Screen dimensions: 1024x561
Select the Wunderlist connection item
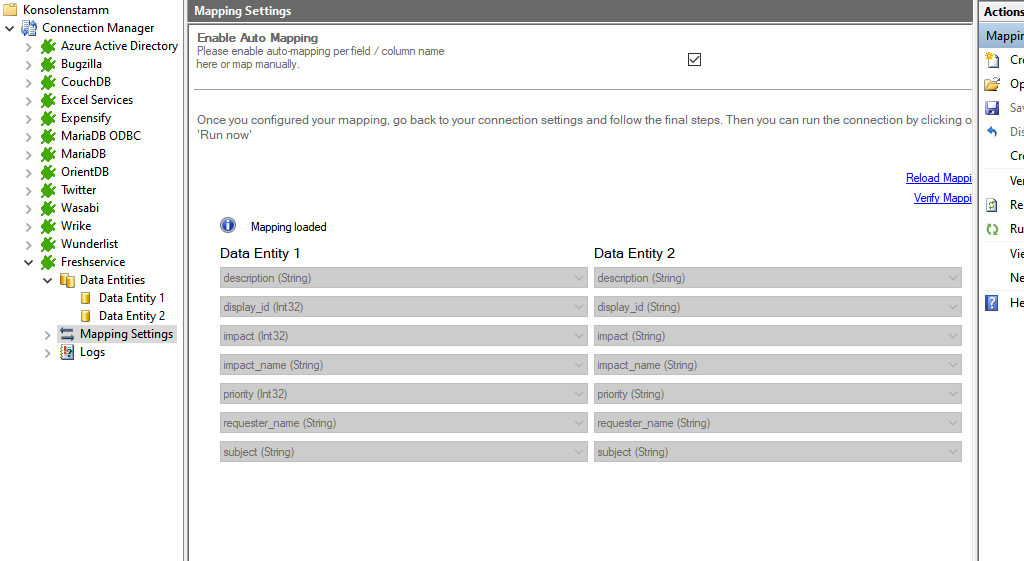click(89, 244)
